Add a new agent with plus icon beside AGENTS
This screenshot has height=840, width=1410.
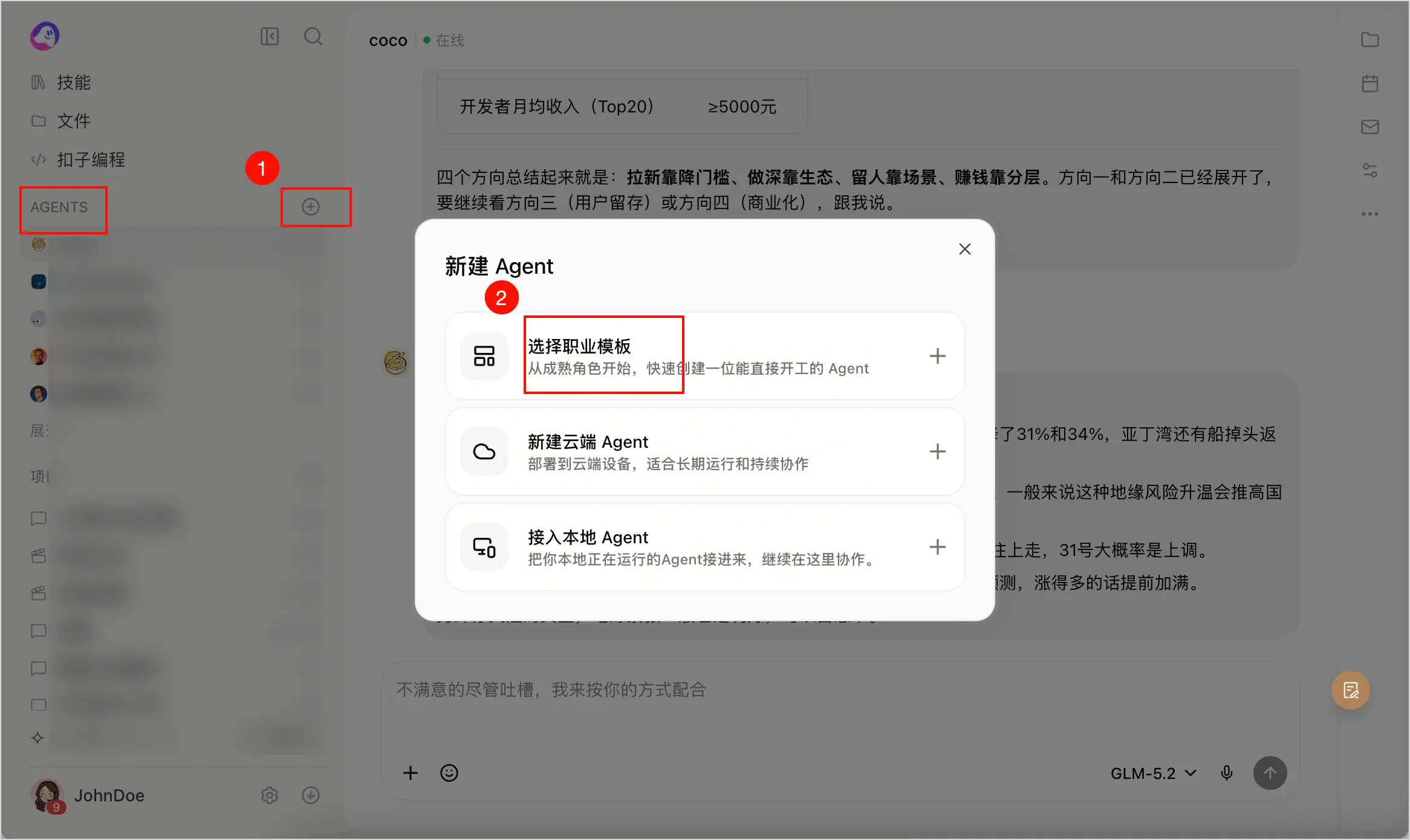click(x=311, y=207)
